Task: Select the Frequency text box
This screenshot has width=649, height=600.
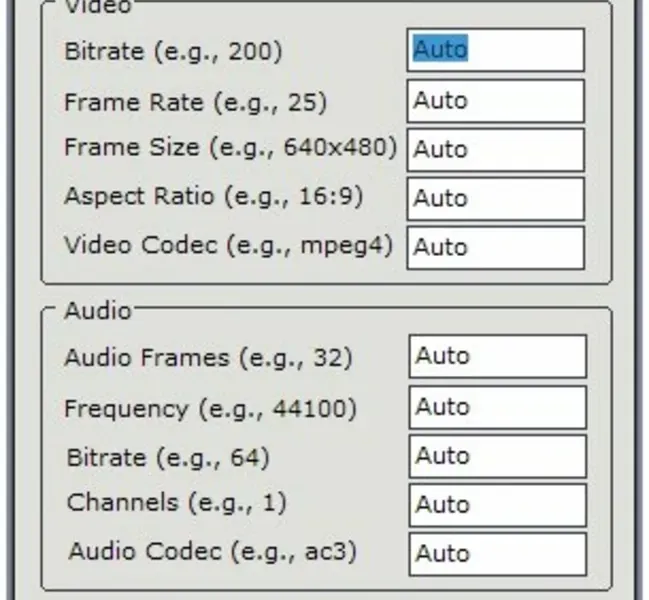Action: 497,408
